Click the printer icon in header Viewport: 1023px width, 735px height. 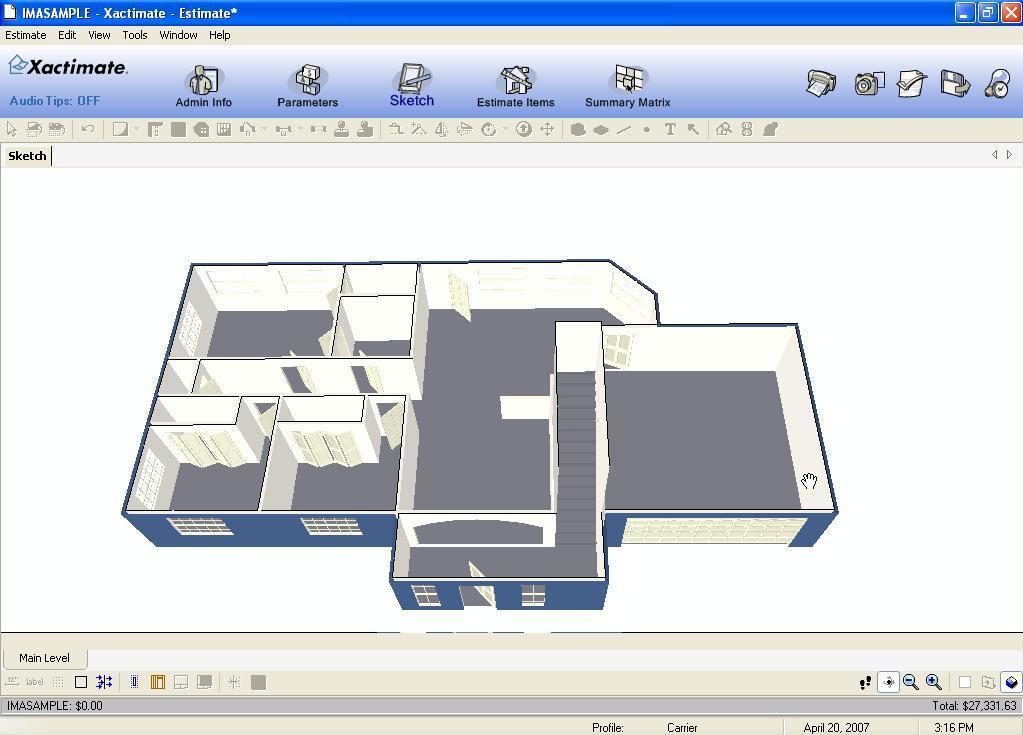[x=821, y=84]
